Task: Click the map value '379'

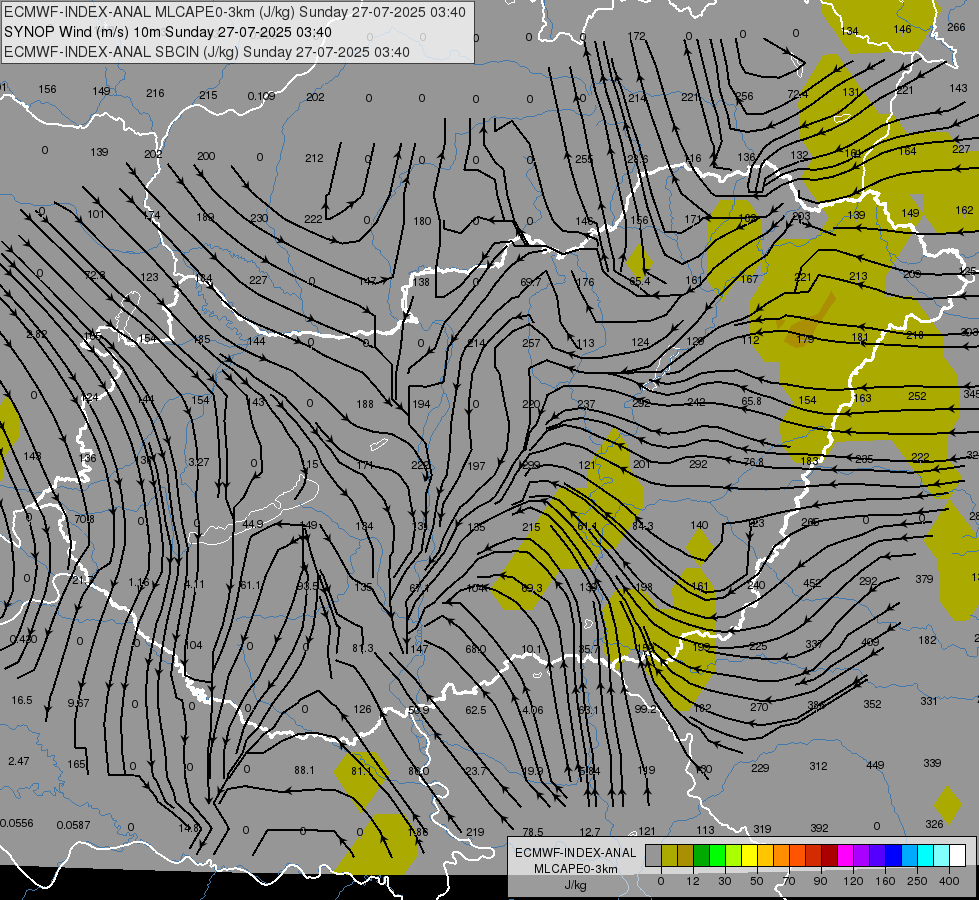Action: pos(924,579)
